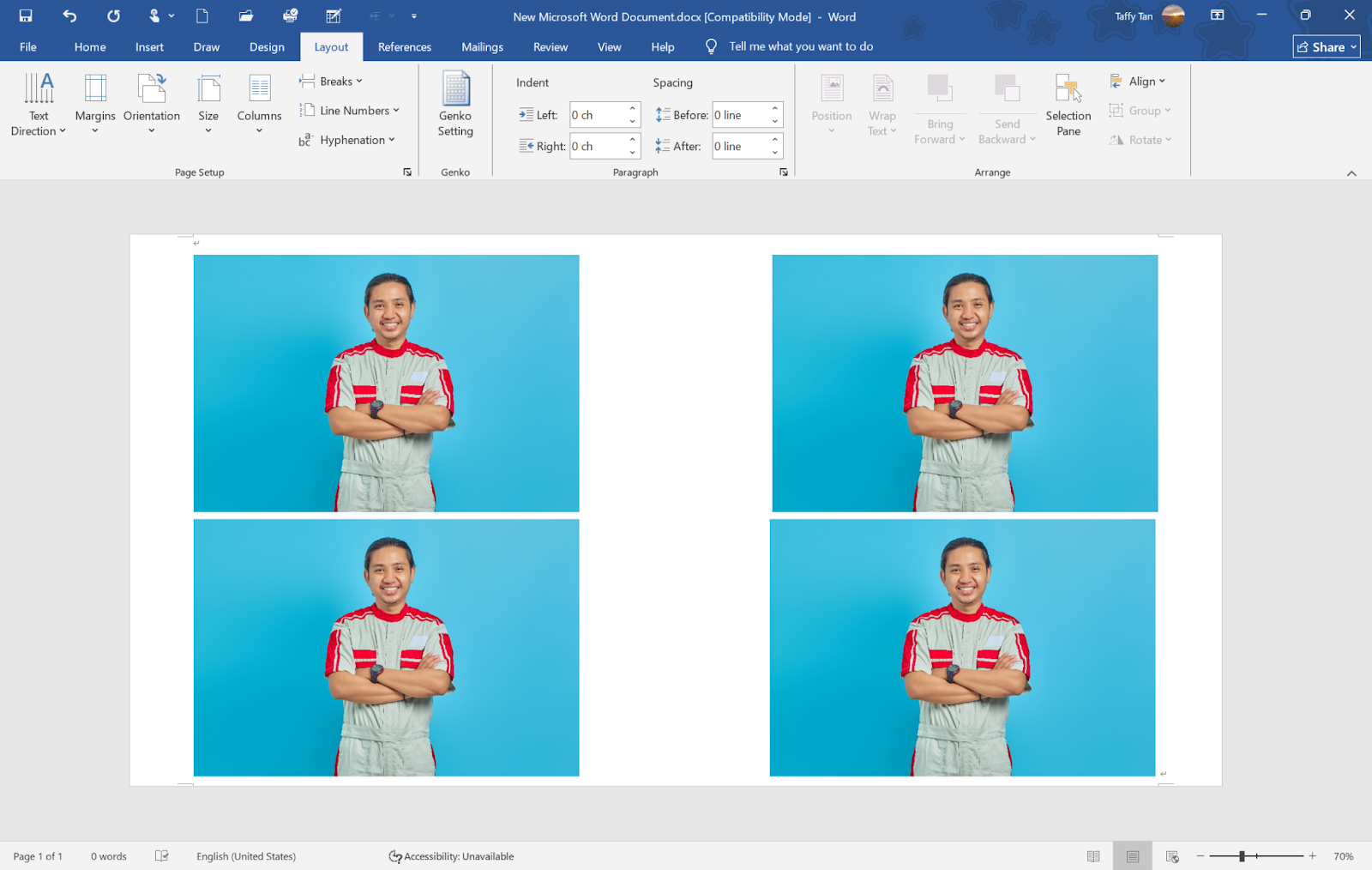
Task: Switch to References tab
Action: pos(405,47)
